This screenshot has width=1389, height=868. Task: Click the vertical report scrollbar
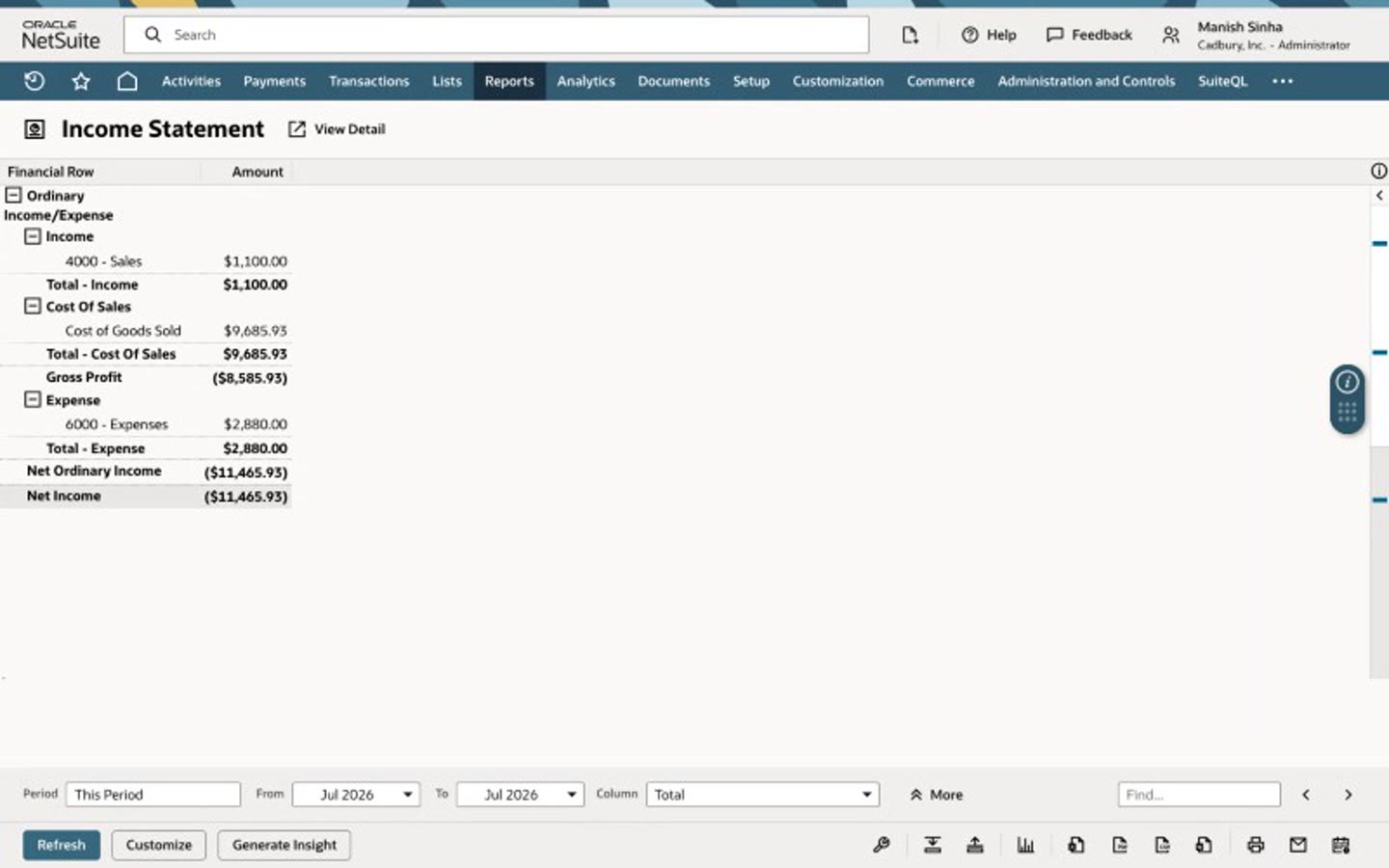point(1379,434)
